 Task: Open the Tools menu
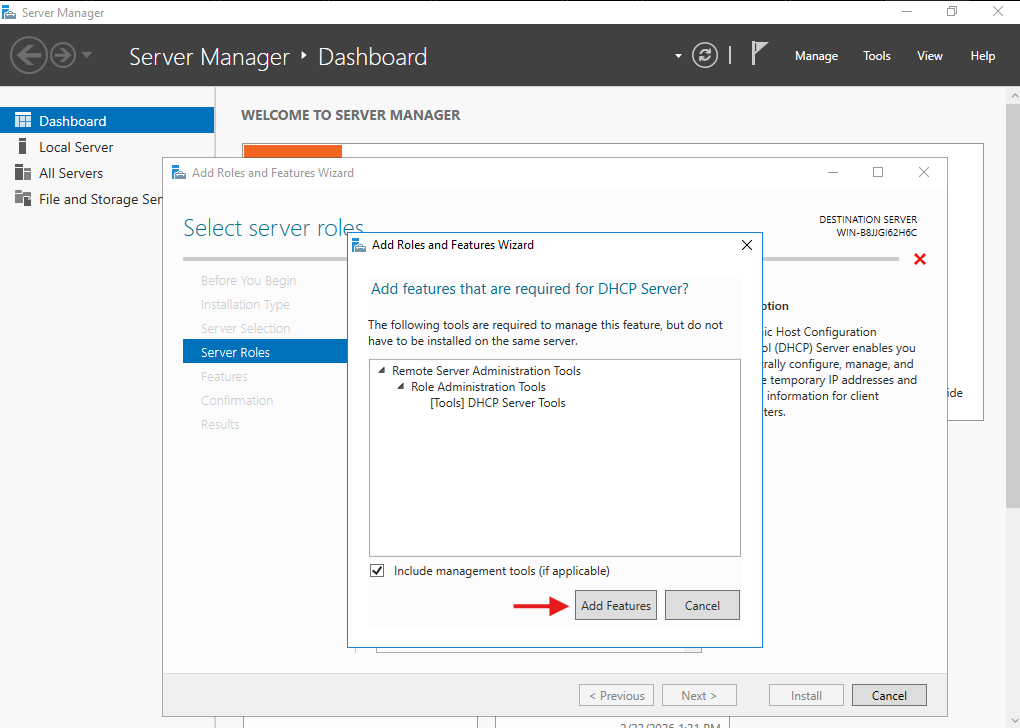876,56
